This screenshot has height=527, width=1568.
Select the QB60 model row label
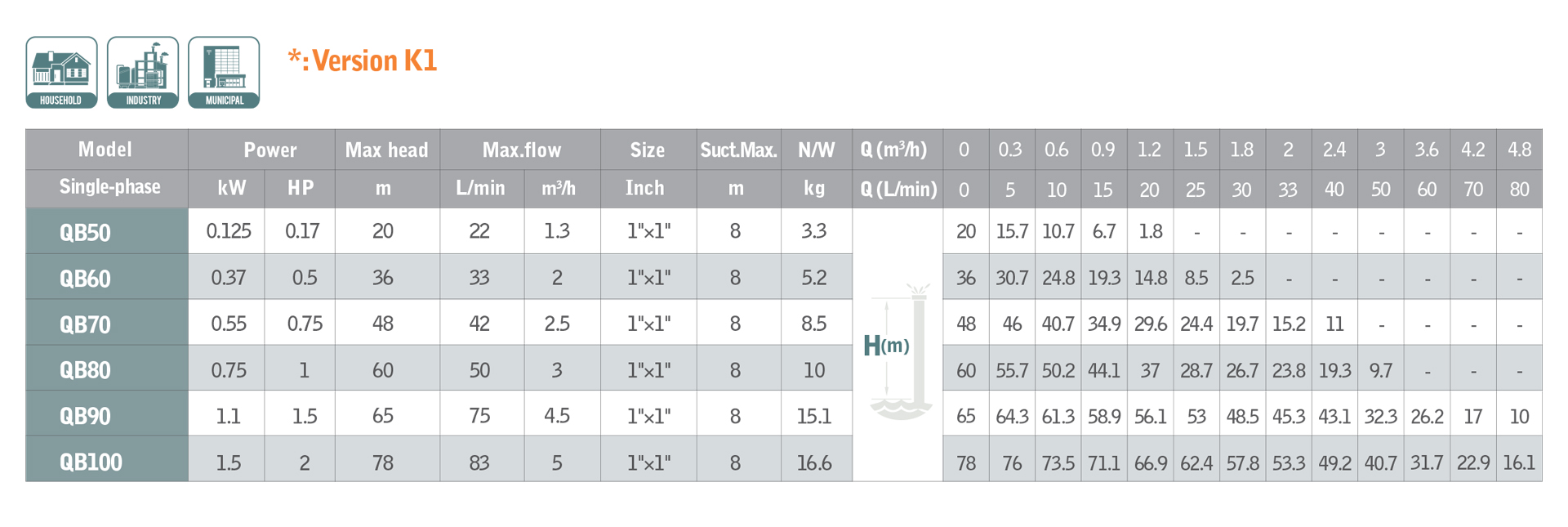click(x=86, y=279)
